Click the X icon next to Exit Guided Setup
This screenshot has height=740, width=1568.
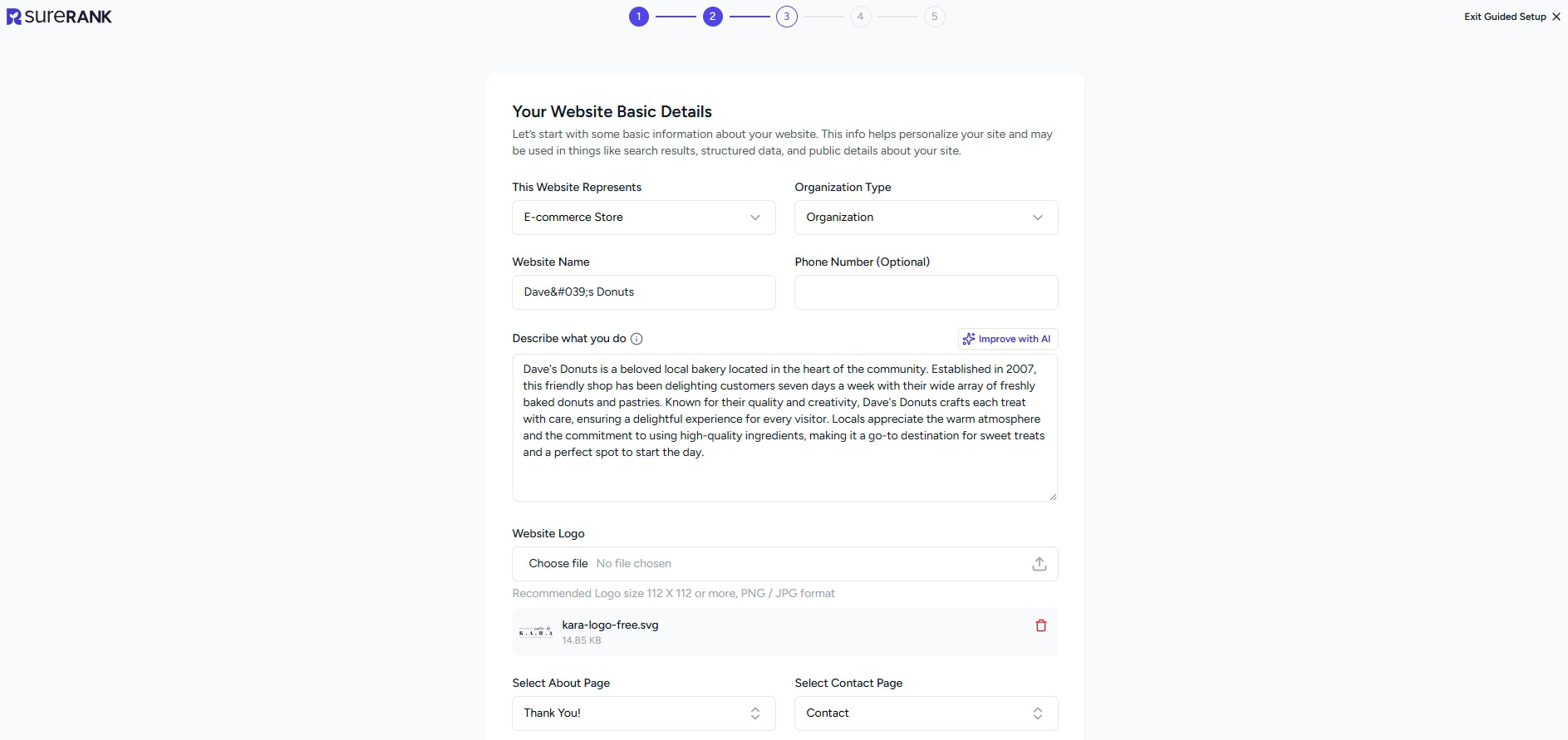click(1556, 17)
